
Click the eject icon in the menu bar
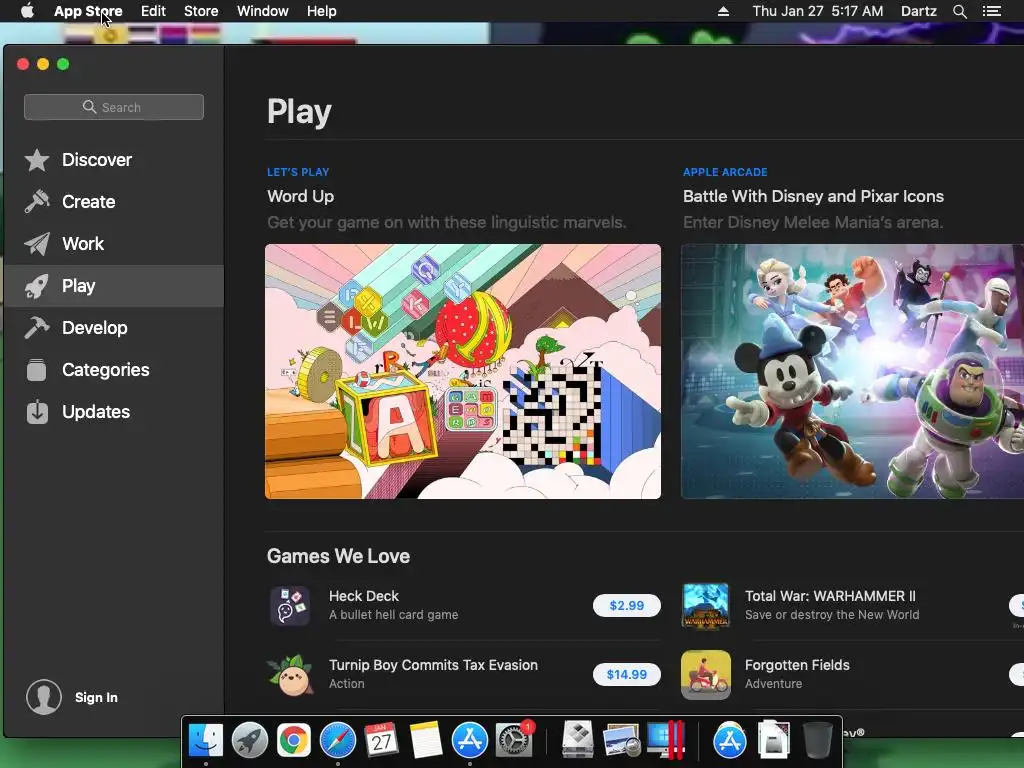tap(723, 11)
